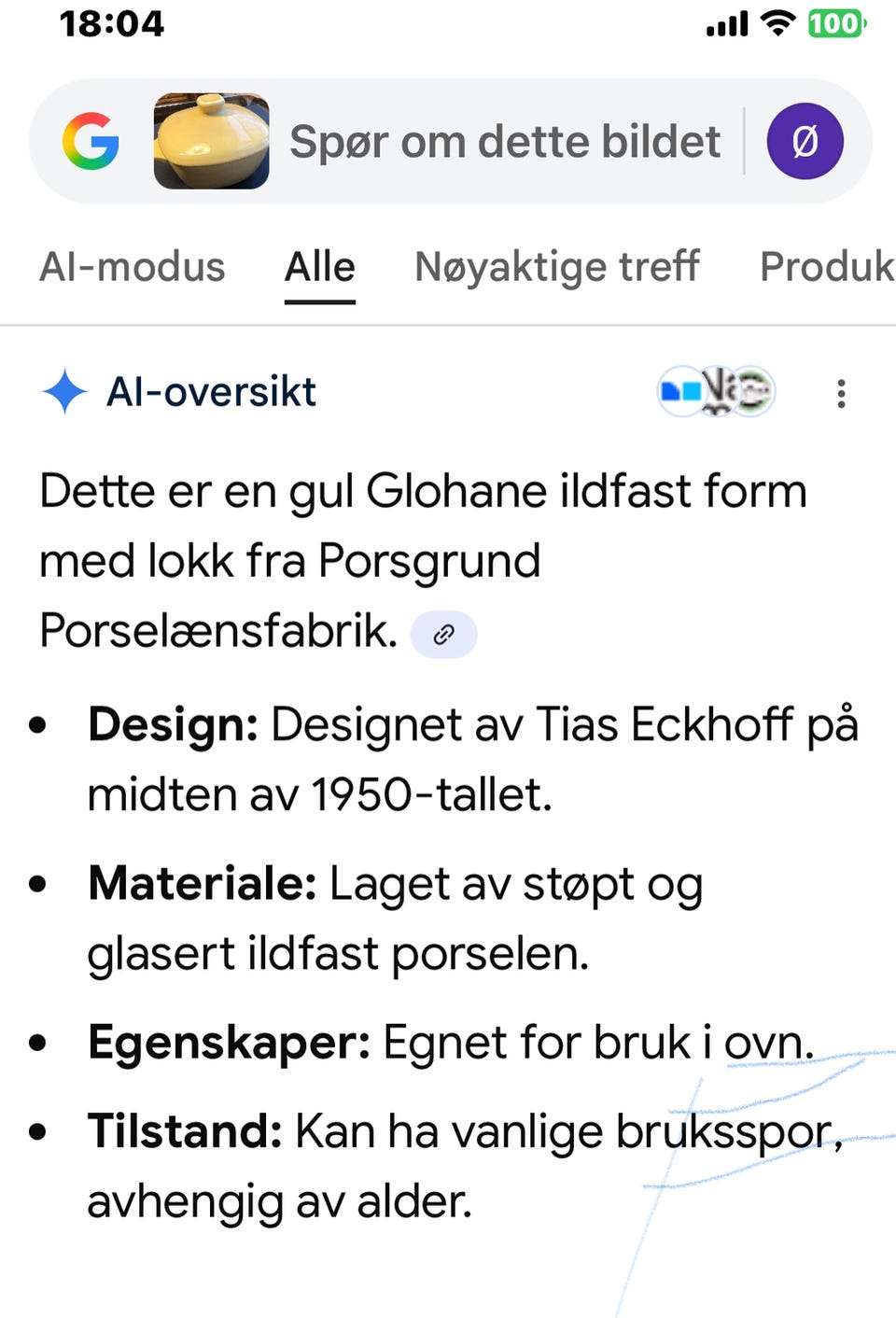Tap the green battery indicator

(835, 23)
